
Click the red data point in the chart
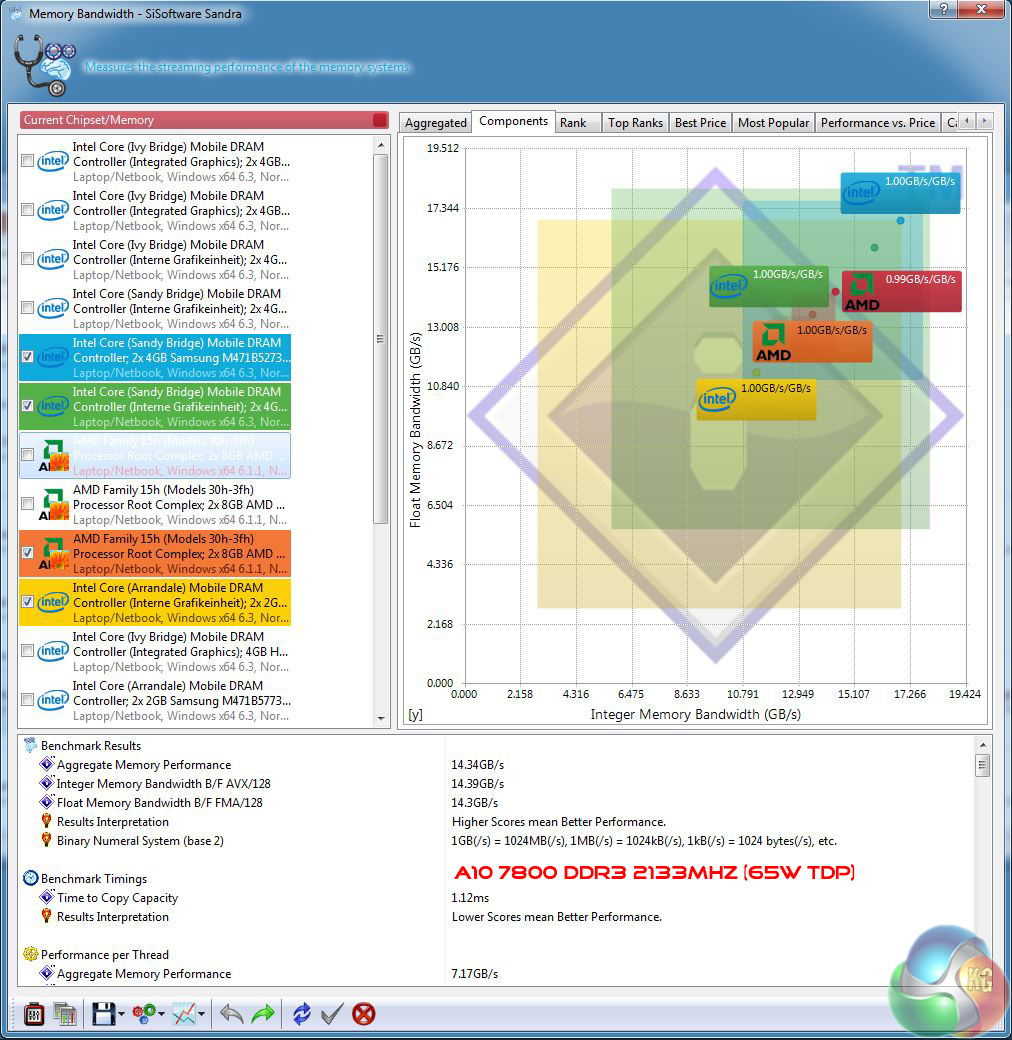click(835, 292)
